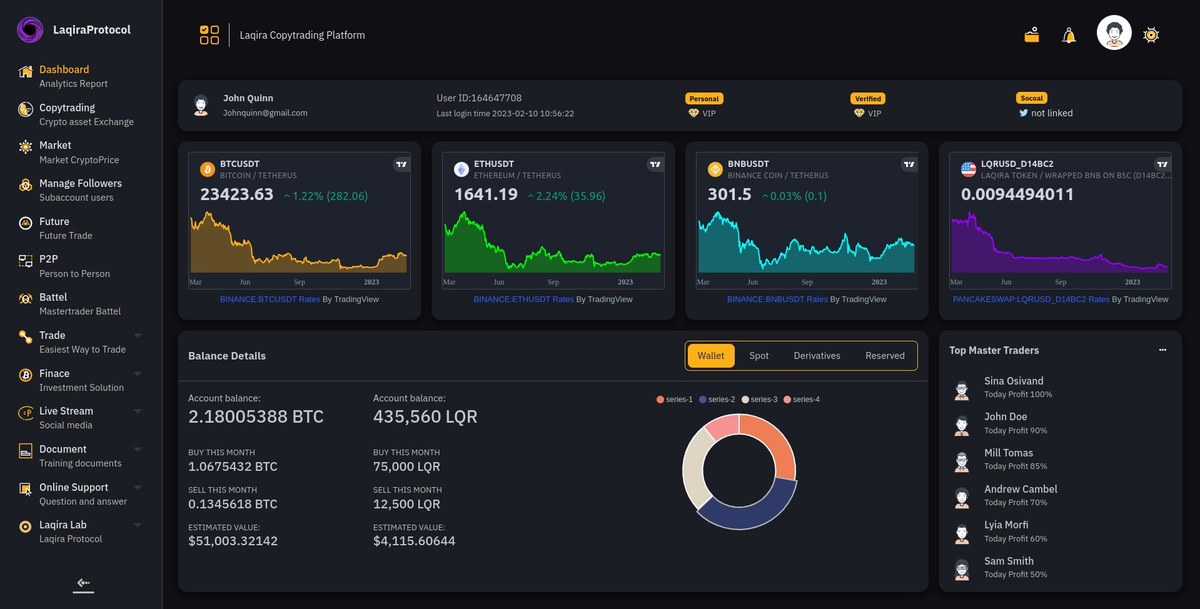The width and height of the screenshot is (1200, 609).
Task: Expand the Live Stream menu arrow
Action: [x=138, y=411]
